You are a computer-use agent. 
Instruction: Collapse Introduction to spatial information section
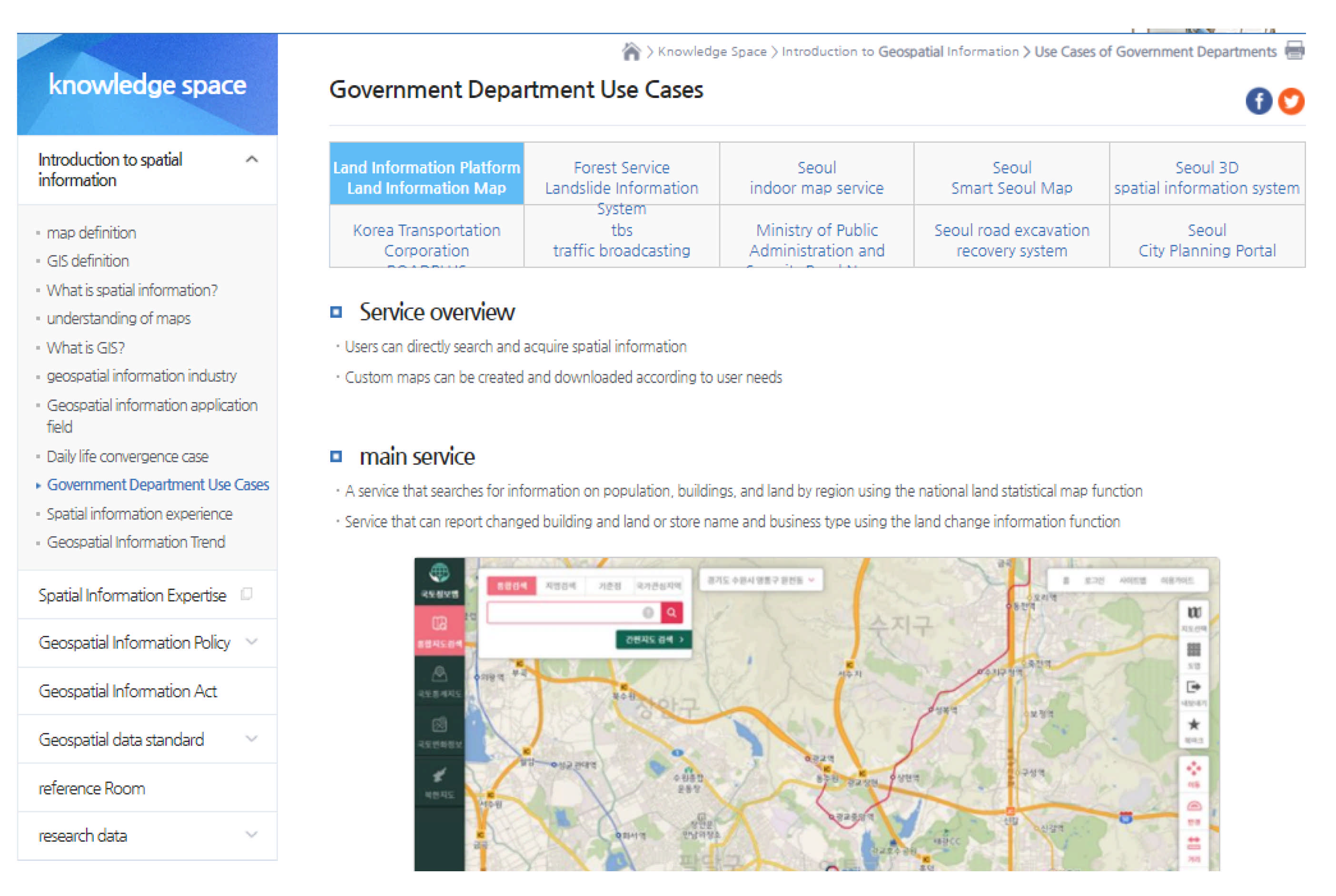tap(251, 159)
